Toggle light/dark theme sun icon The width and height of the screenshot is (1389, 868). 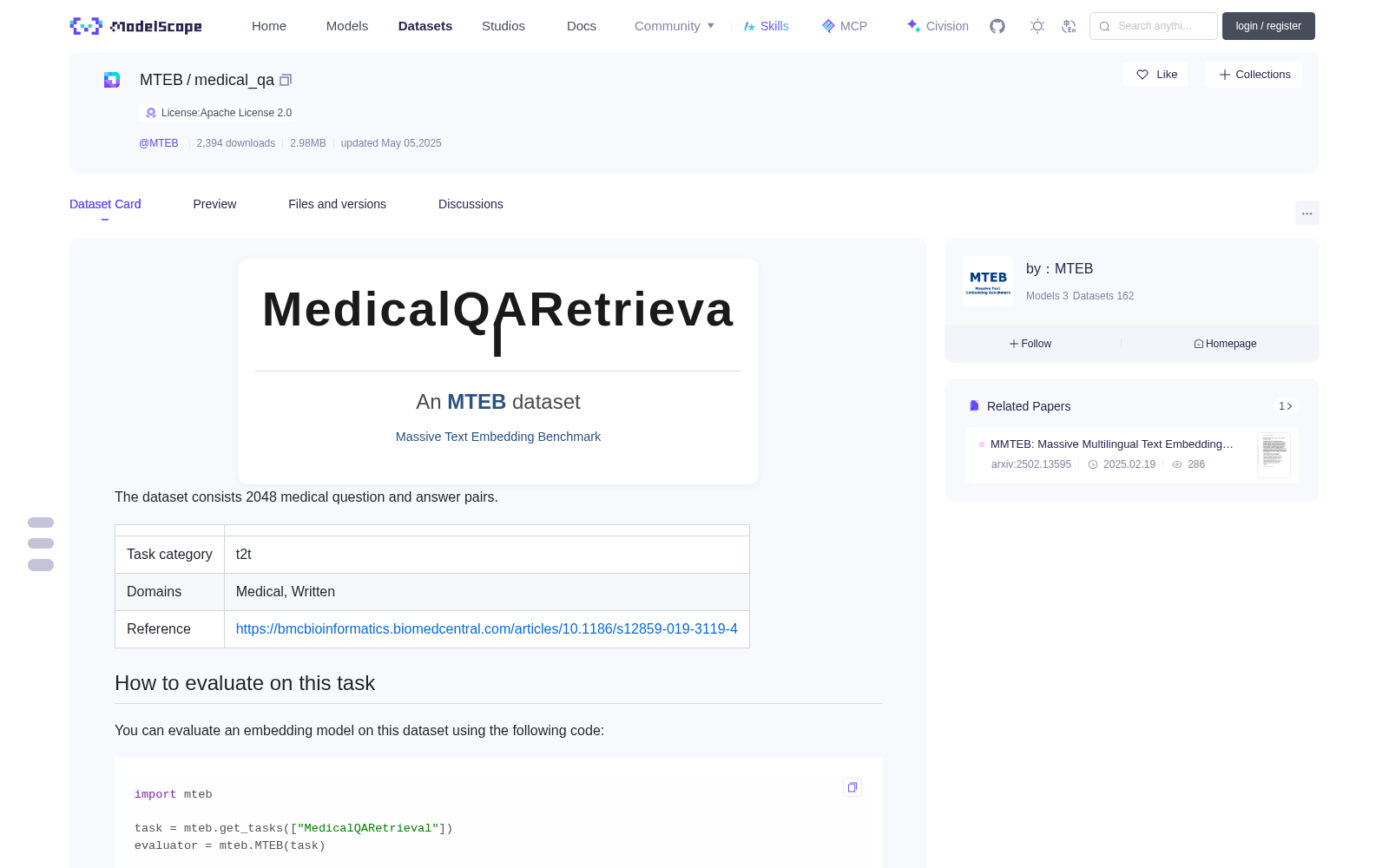point(1037,26)
